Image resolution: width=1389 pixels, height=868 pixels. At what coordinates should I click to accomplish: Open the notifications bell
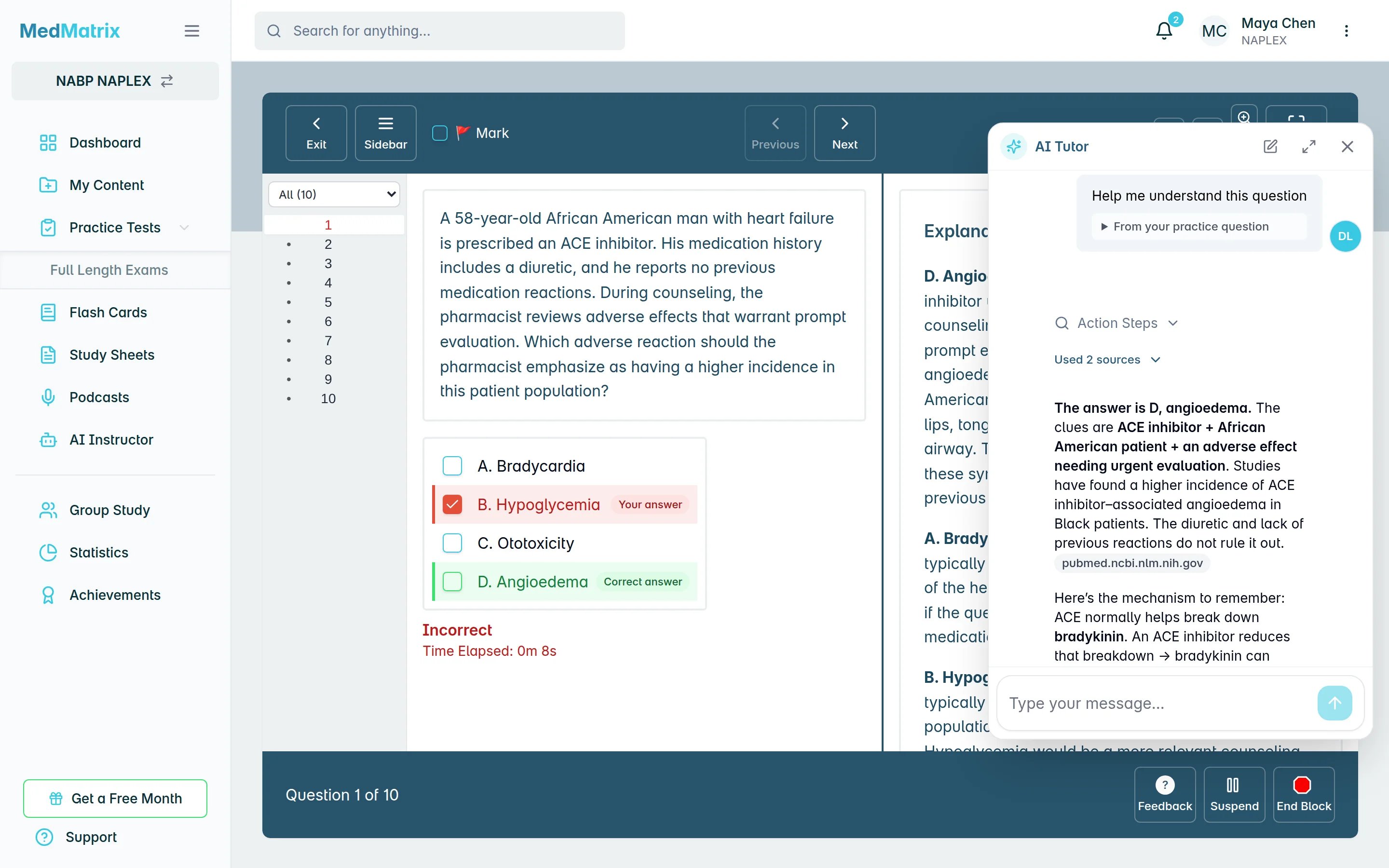(1163, 30)
